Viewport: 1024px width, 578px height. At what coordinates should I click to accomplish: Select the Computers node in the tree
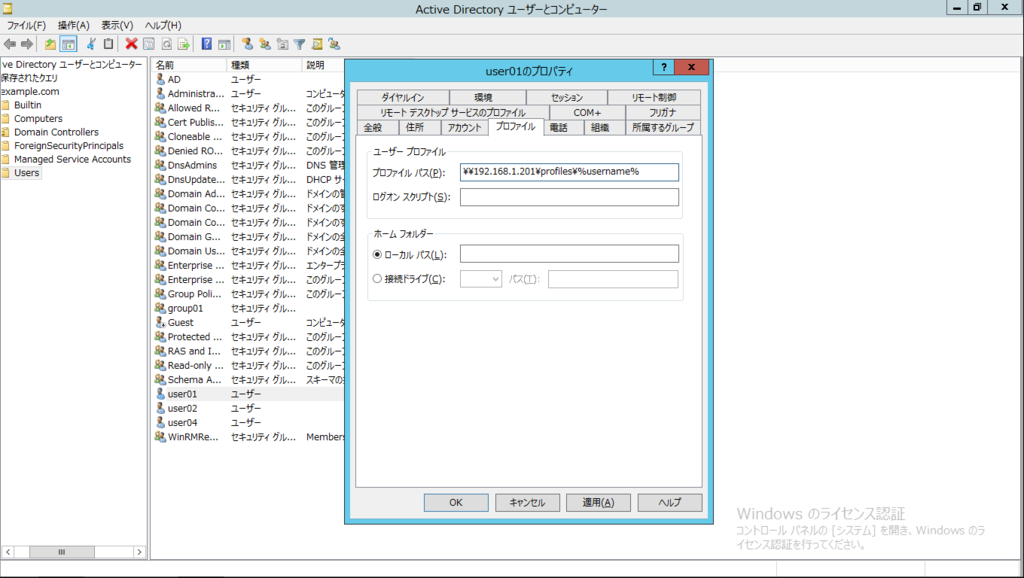click(x=38, y=119)
